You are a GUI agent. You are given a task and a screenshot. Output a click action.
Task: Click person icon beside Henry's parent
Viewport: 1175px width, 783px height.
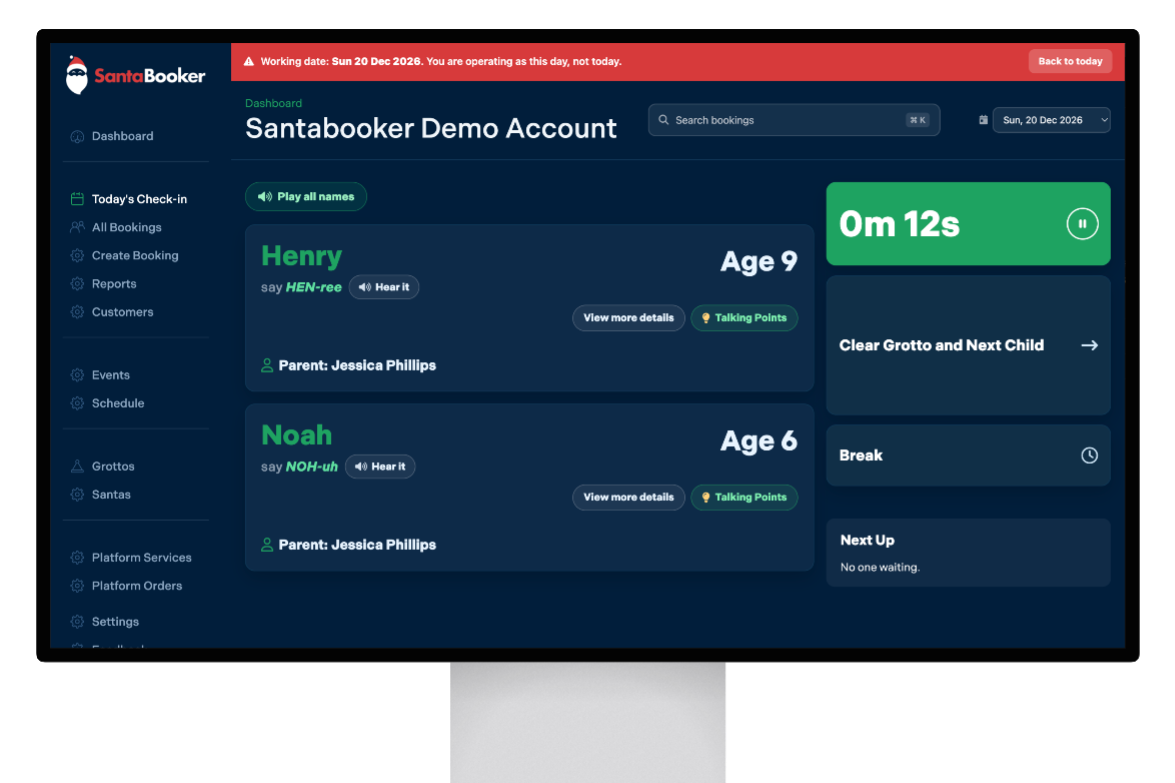[x=267, y=366]
